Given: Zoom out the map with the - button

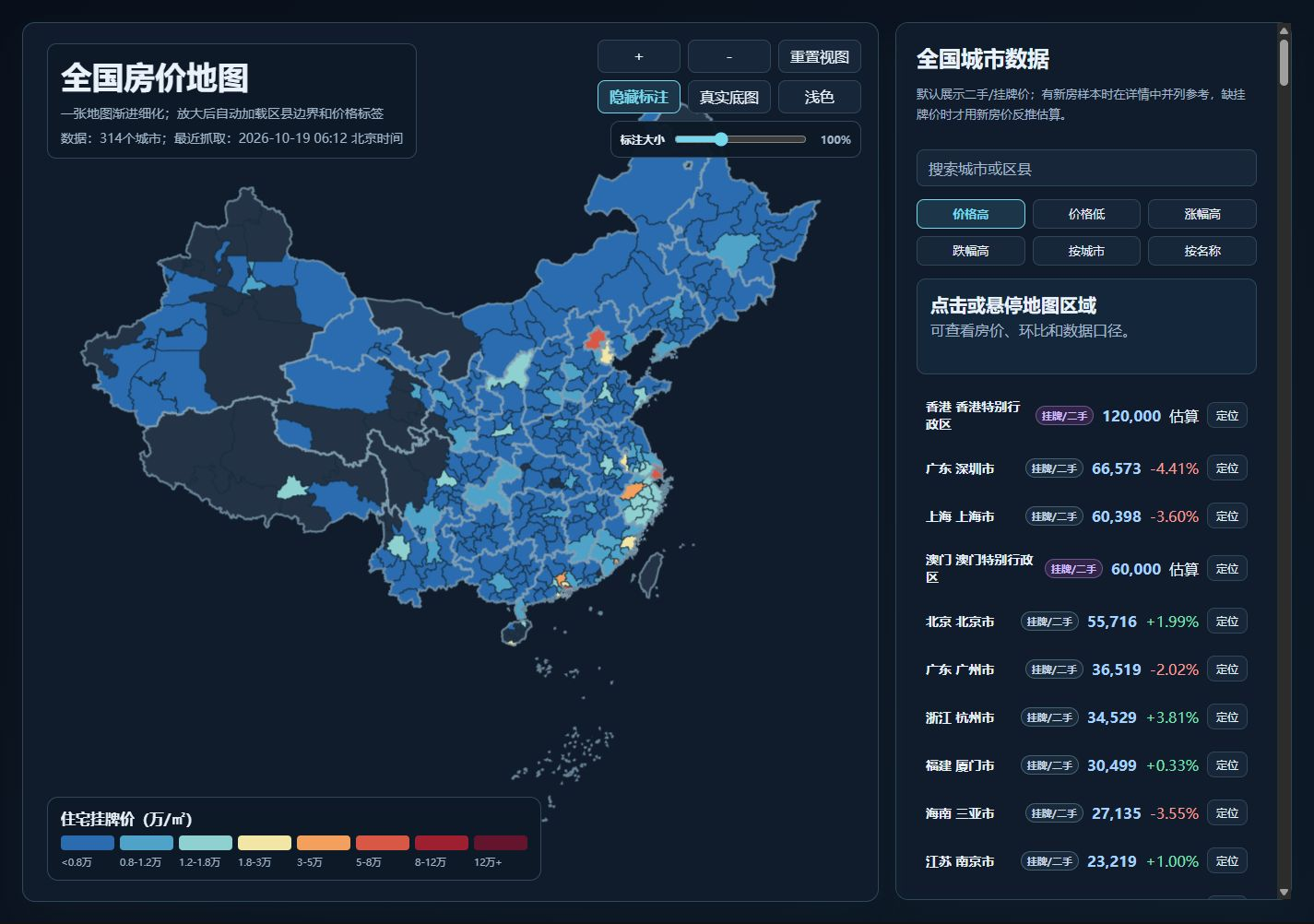Looking at the screenshot, I should pos(729,56).
